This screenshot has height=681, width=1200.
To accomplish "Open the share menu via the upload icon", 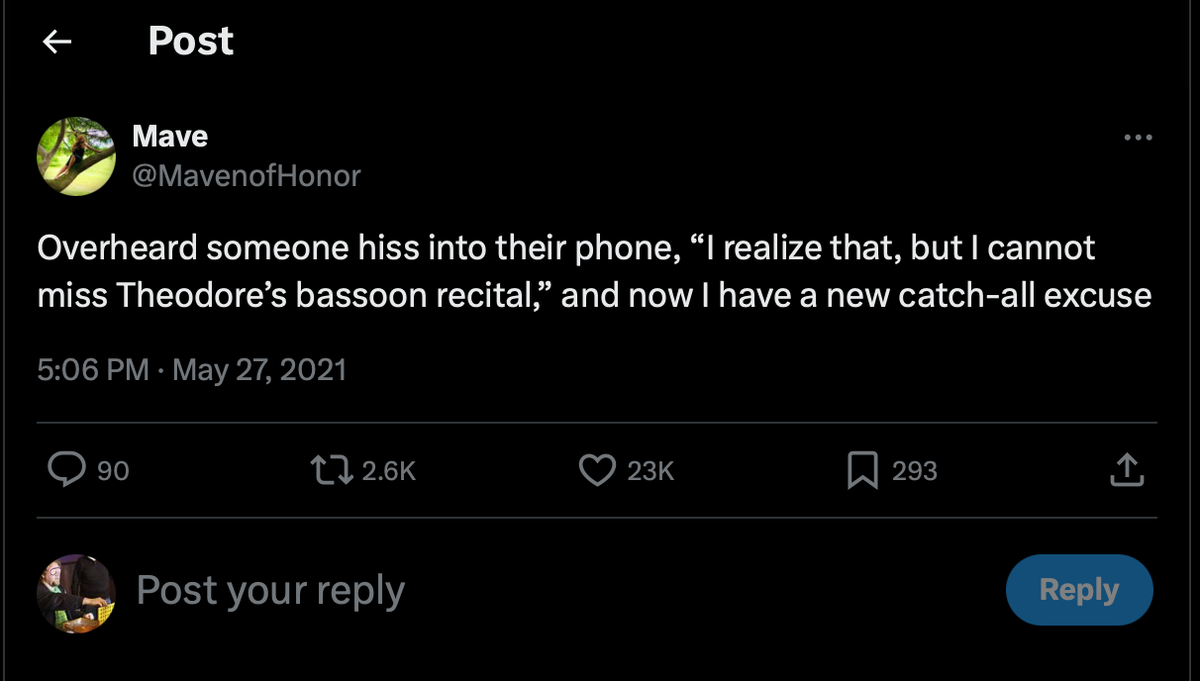I will tap(1127, 470).
